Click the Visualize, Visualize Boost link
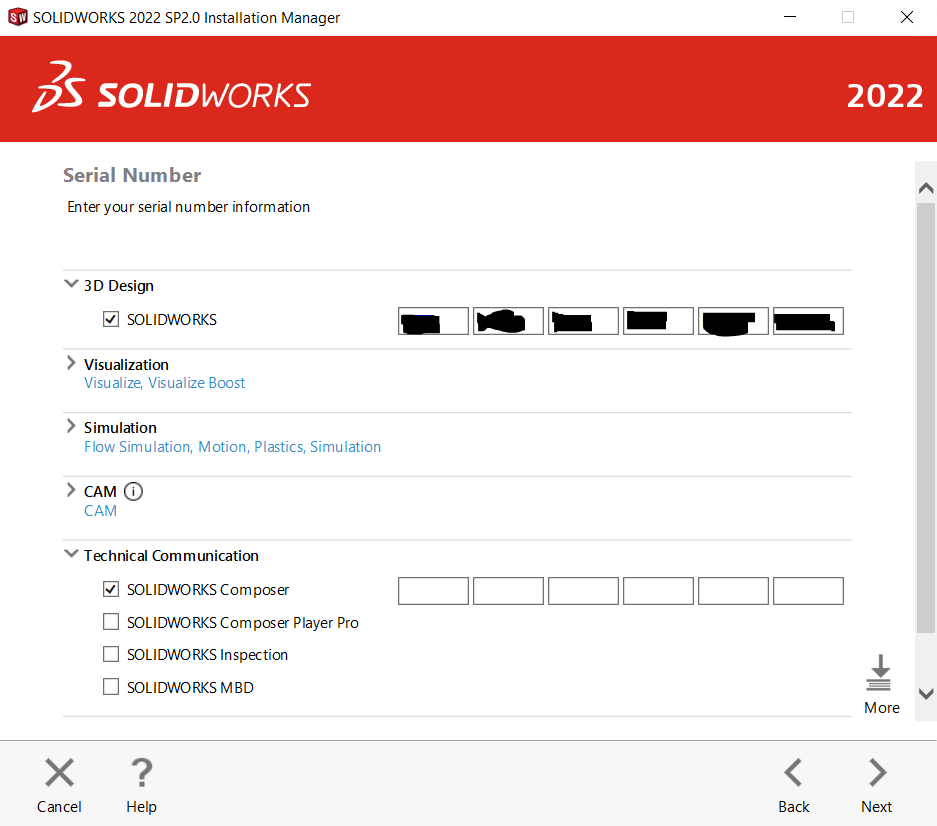 click(164, 383)
